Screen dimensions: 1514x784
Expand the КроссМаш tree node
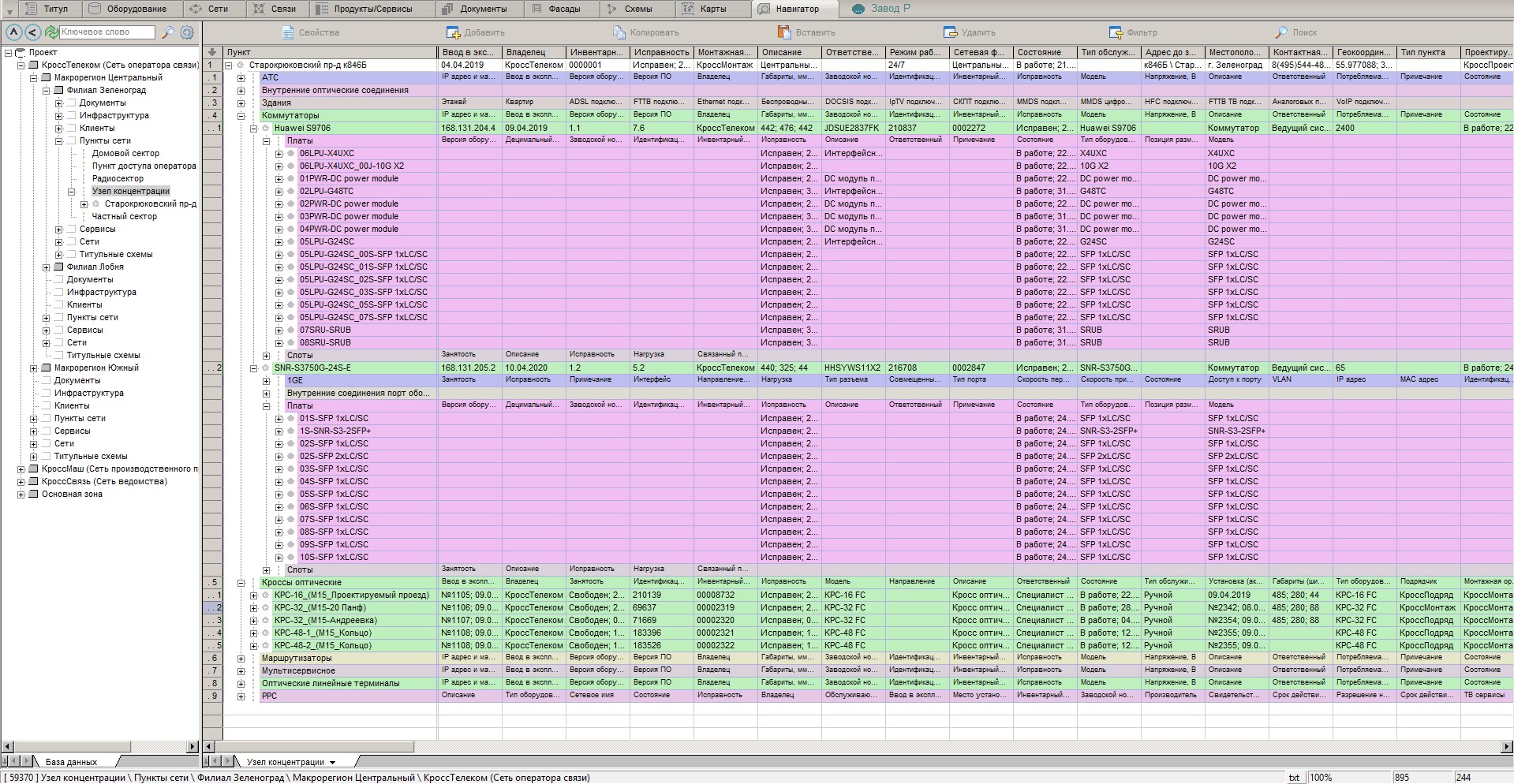[21, 469]
